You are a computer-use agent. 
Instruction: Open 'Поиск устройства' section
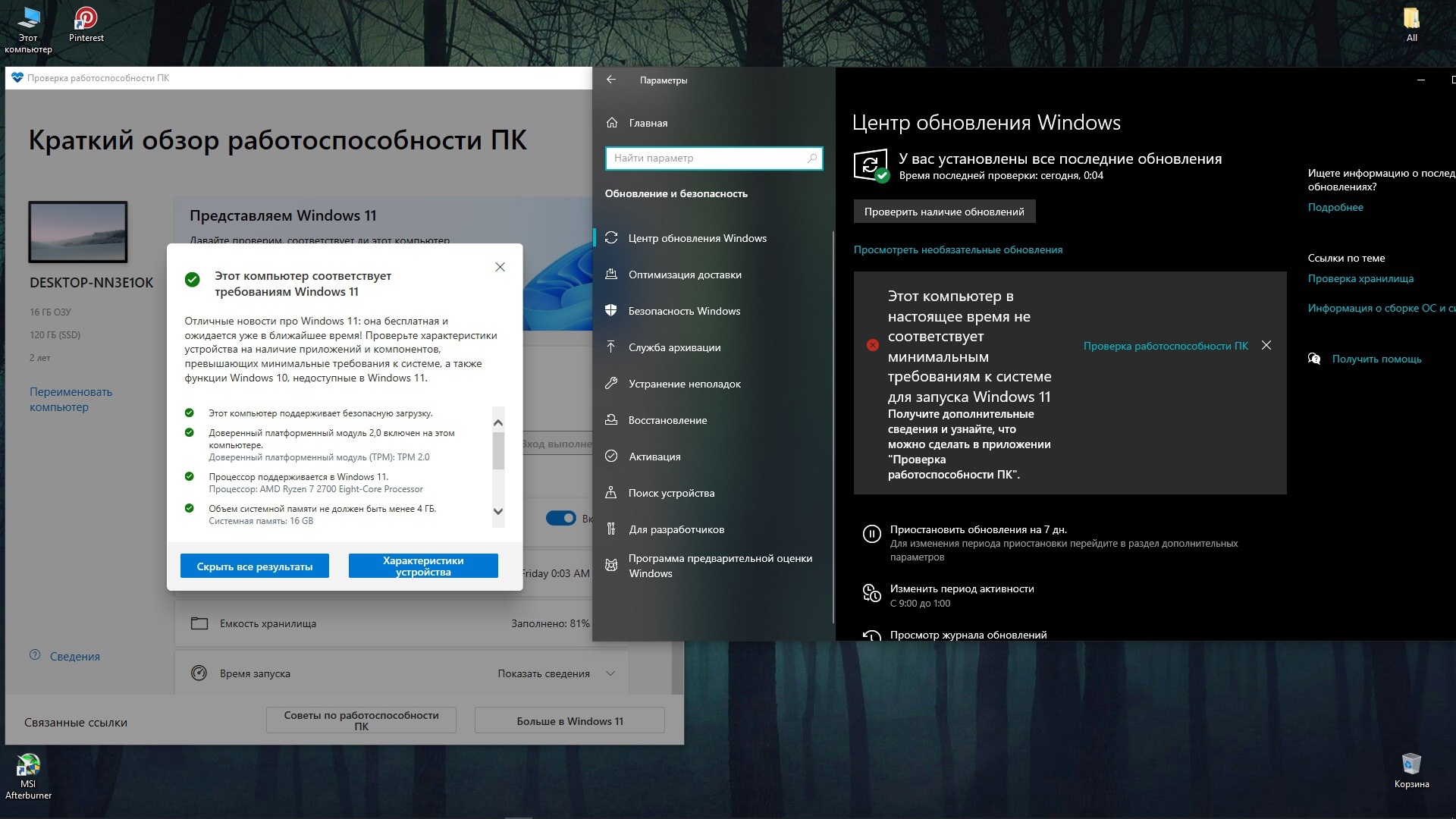(x=713, y=493)
